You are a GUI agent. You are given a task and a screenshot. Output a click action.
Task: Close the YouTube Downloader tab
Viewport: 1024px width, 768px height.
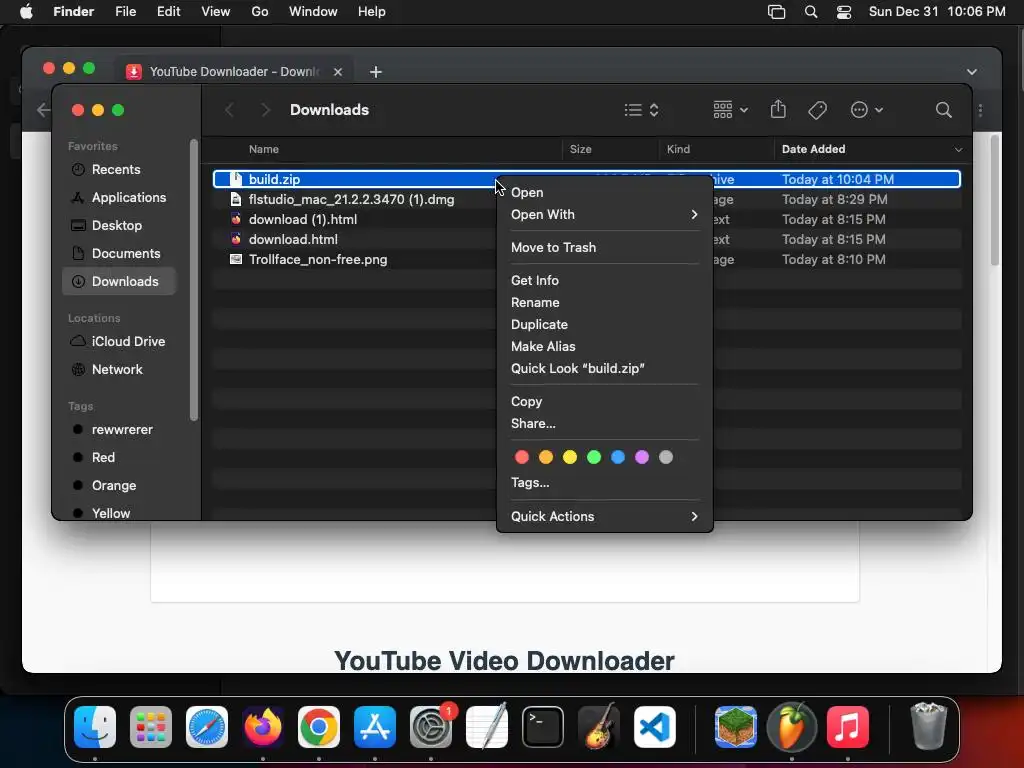pos(338,72)
